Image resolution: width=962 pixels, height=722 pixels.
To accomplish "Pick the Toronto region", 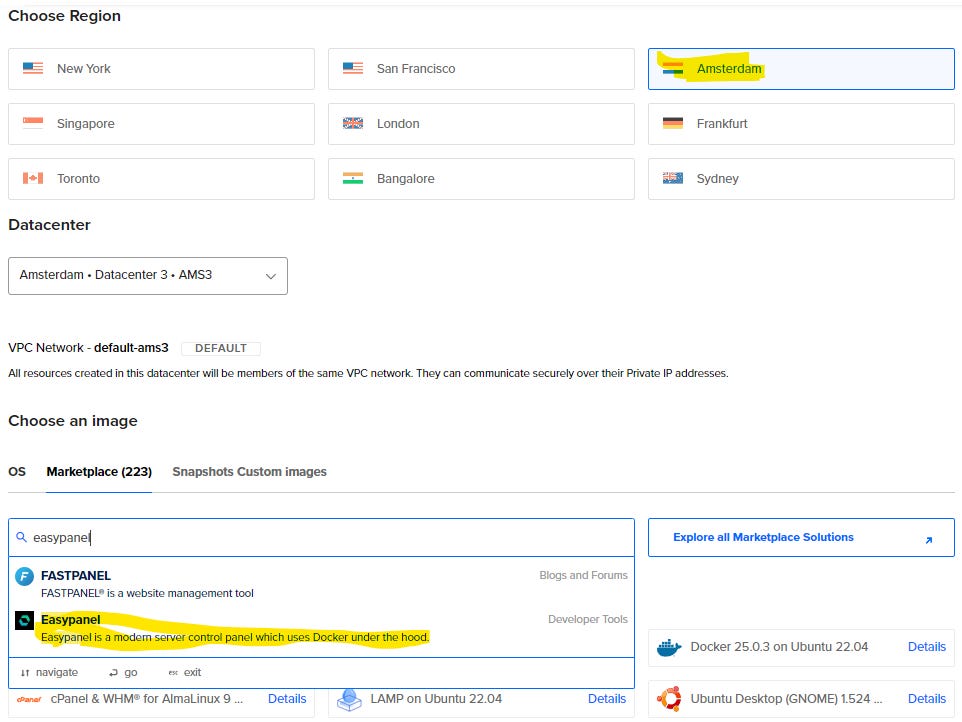I will (161, 179).
